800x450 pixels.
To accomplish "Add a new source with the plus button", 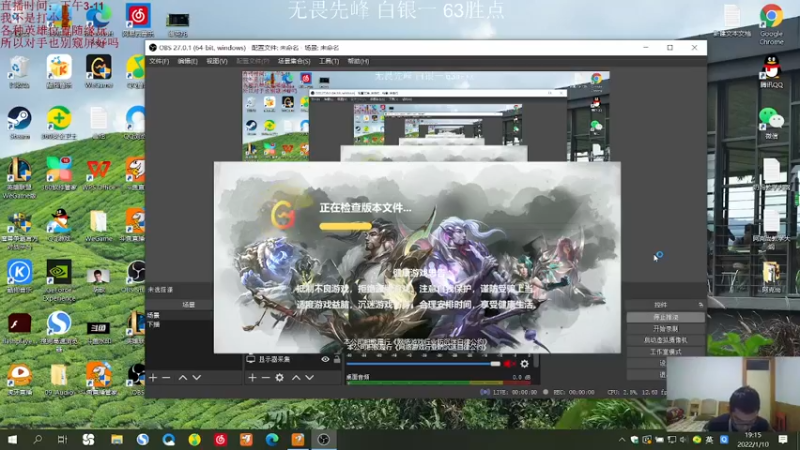I will coord(252,378).
